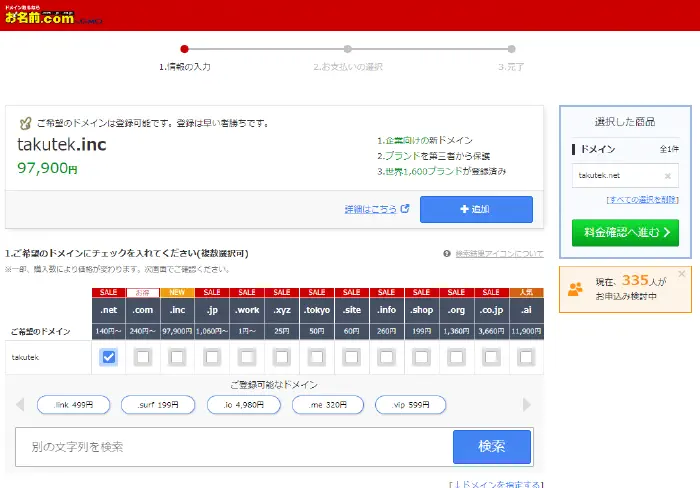
Task: Click the takutek row label
Action: [x=25, y=357]
